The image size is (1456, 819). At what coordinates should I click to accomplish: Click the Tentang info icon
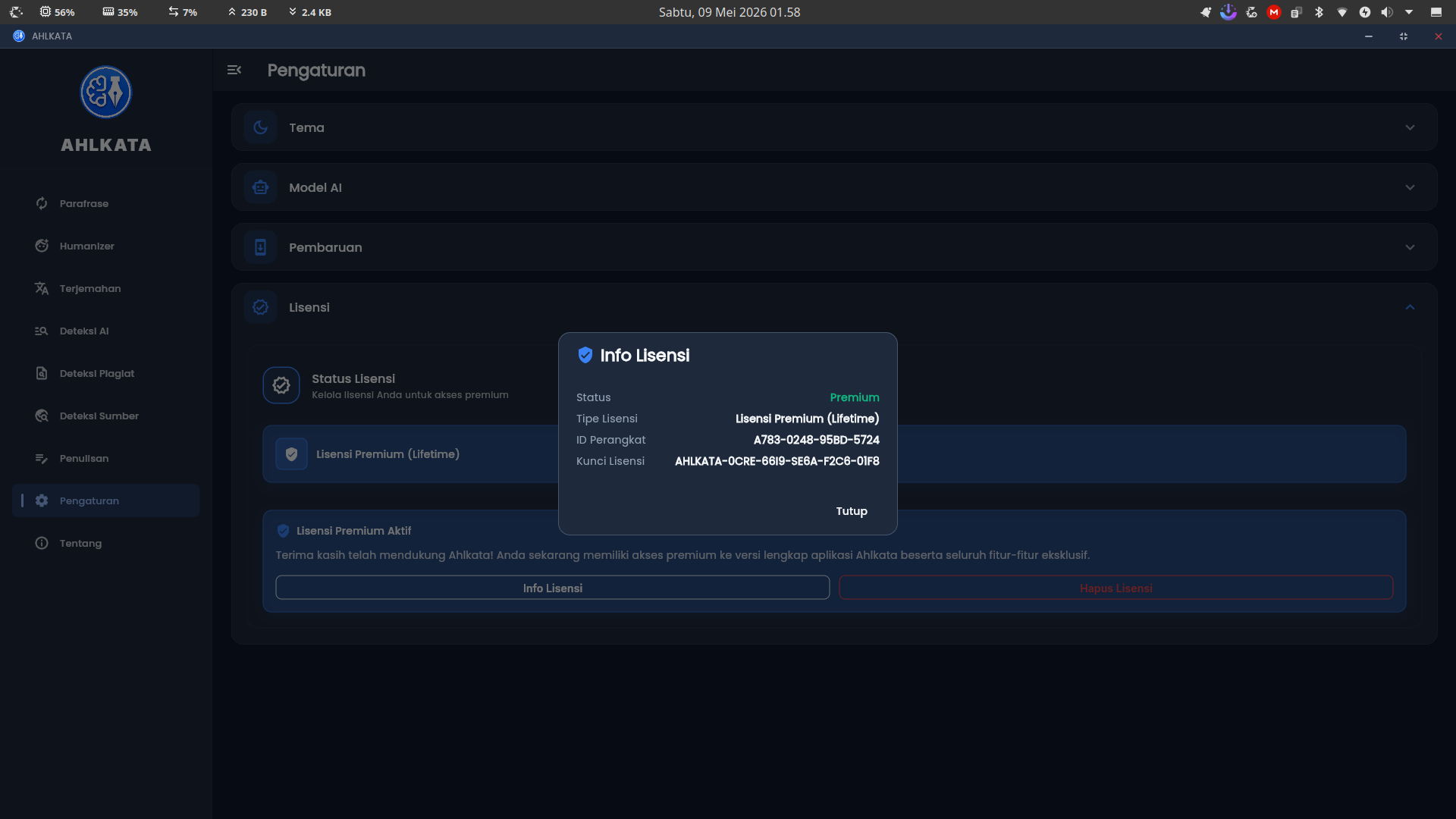coord(42,543)
